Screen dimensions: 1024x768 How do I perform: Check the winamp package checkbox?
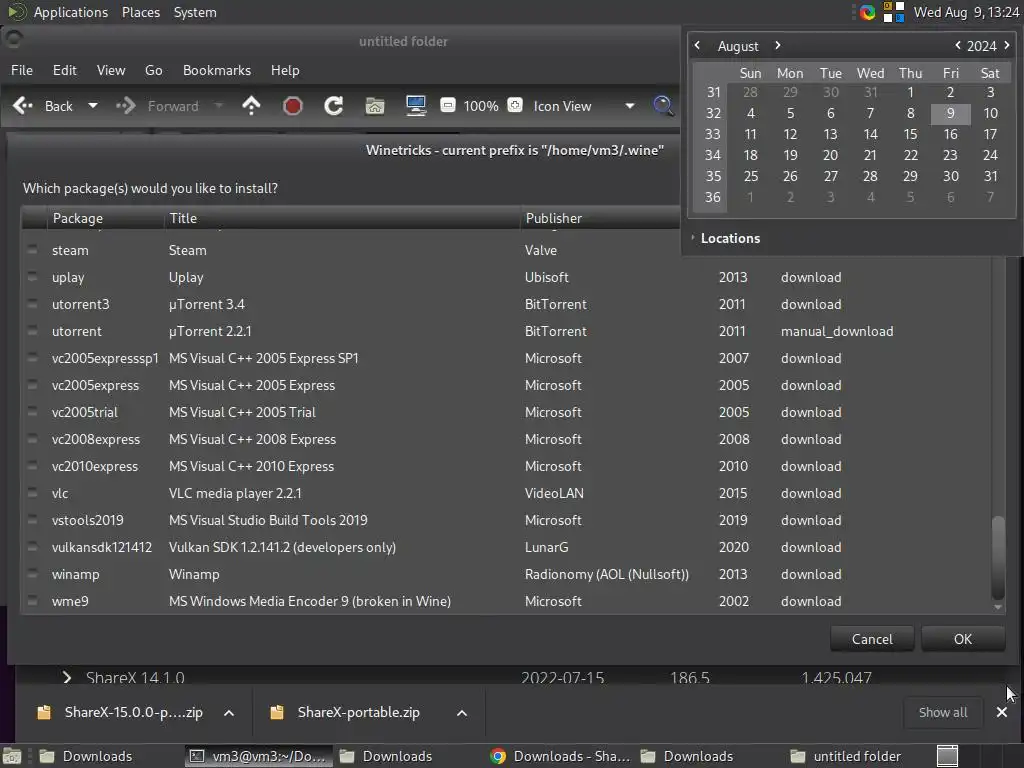32,574
